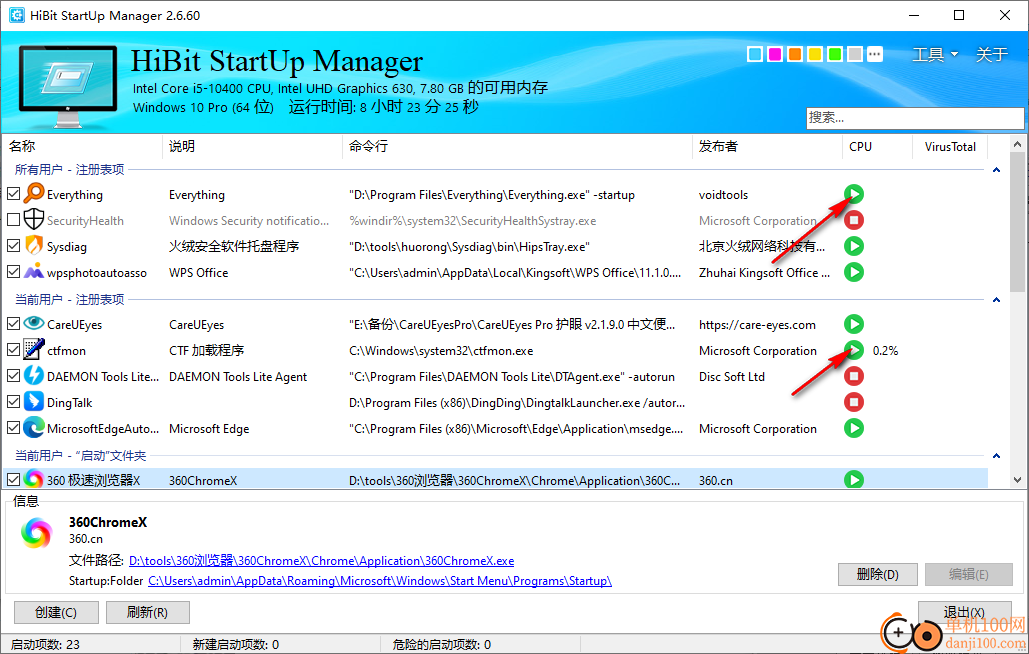Click the 360 browser icon in the list row
The image size is (1029, 654).
[33, 480]
